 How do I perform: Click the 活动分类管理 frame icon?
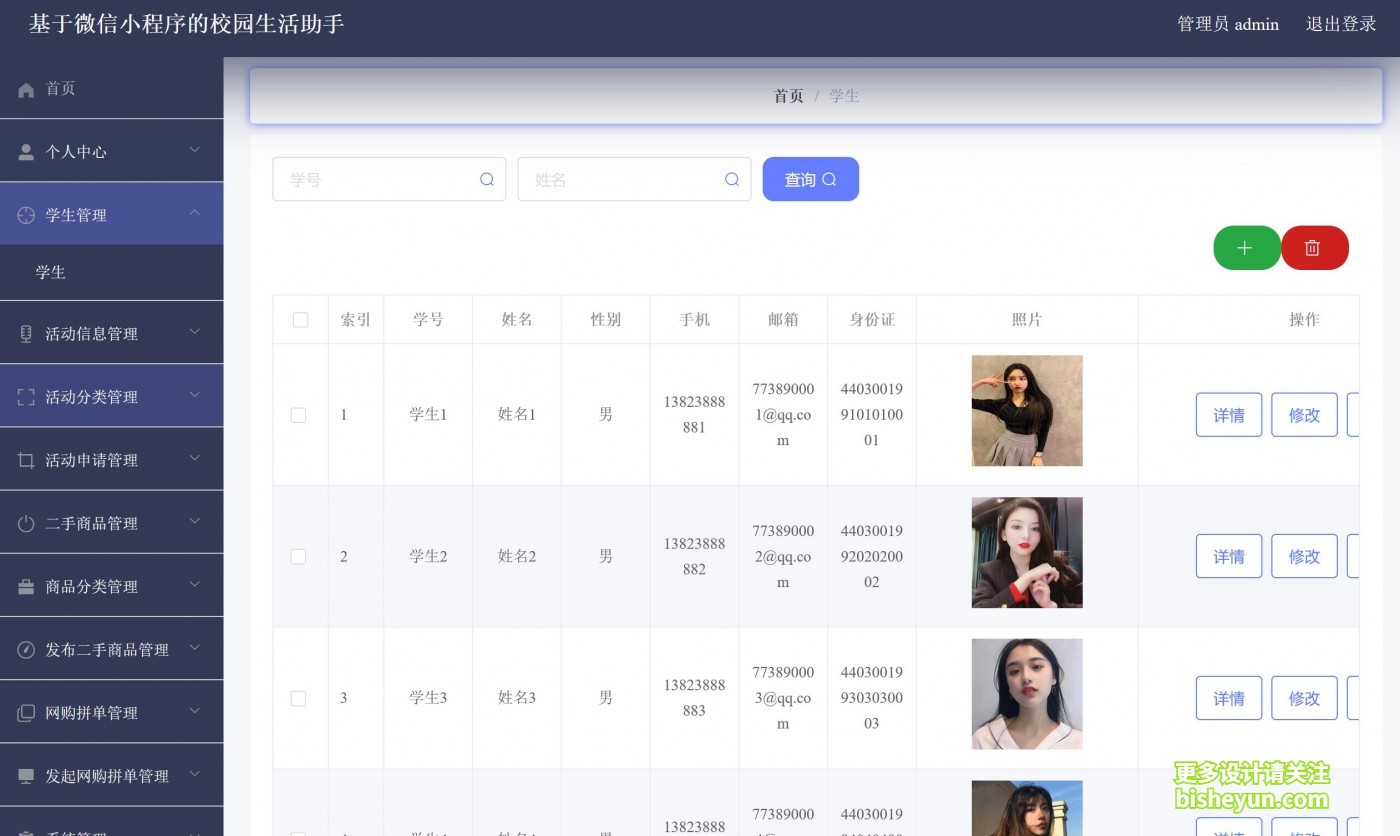pos(26,397)
